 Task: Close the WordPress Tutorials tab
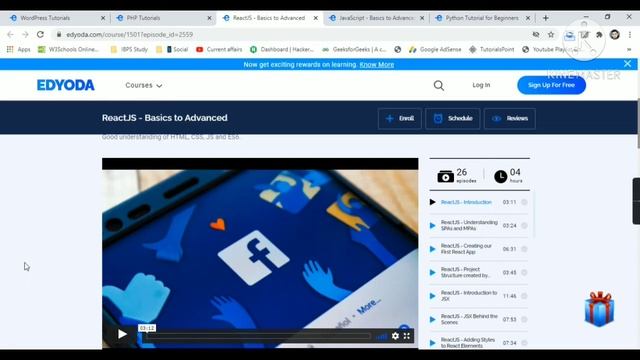coord(103,18)
